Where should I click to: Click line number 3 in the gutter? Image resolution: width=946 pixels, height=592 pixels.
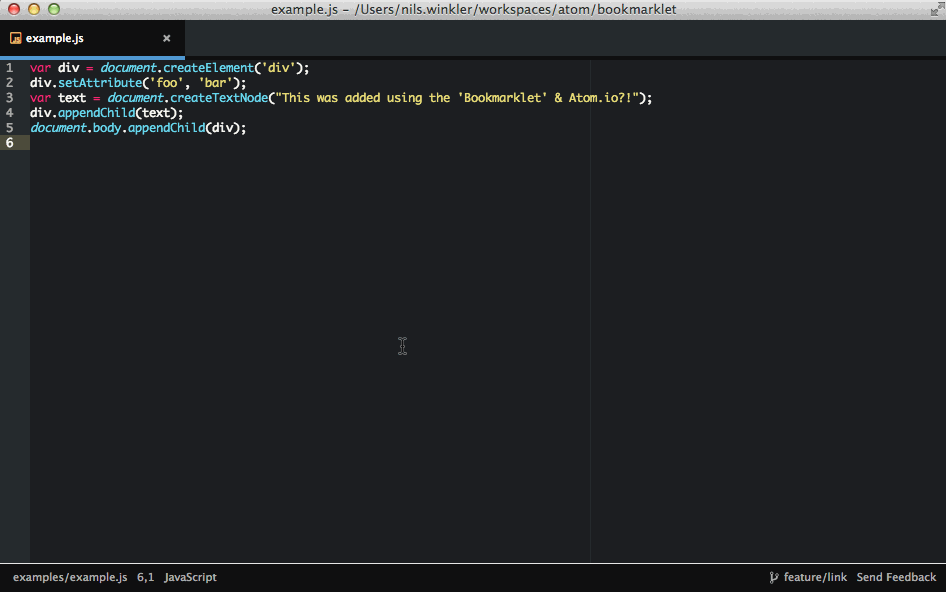pyautogui.click(x=10, y=98)
